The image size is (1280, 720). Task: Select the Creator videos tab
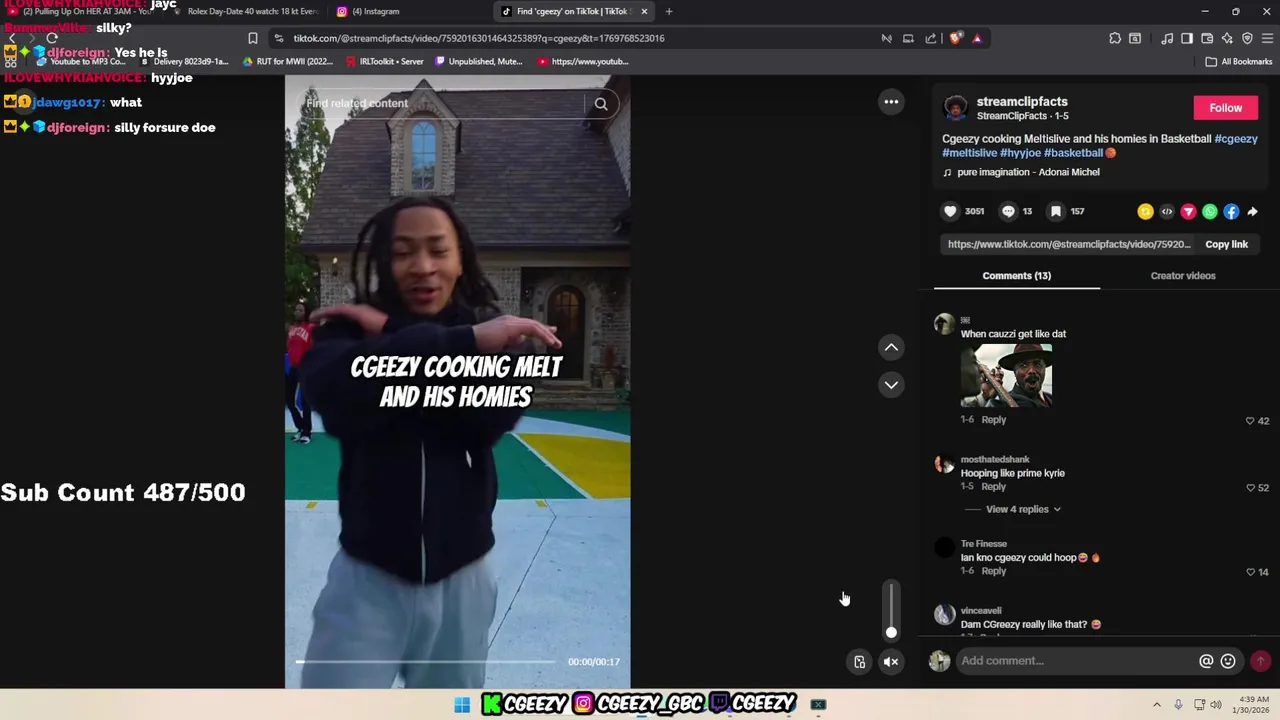click(1183, 276)
